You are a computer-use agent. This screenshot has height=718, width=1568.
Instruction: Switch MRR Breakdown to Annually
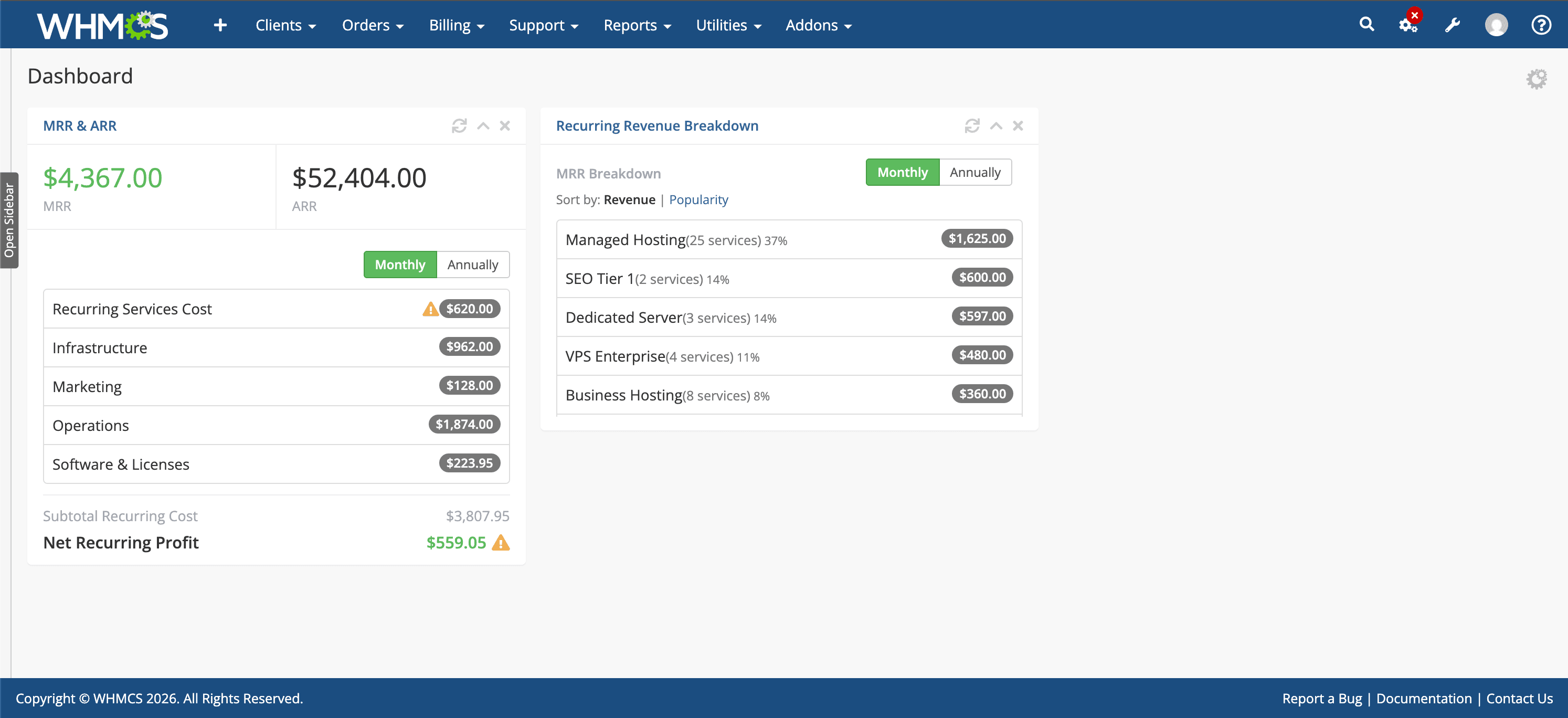pos(975,172)
